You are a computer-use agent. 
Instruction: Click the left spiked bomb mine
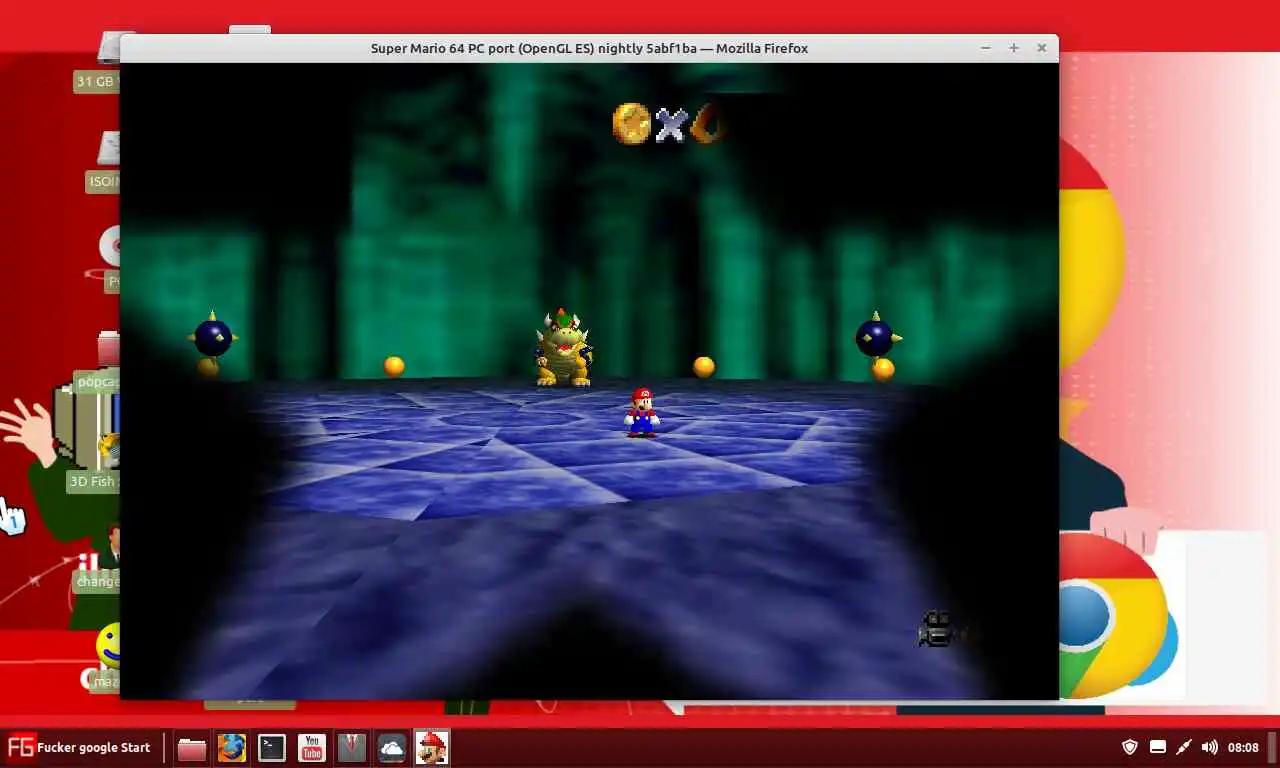(x=212, y=337)
